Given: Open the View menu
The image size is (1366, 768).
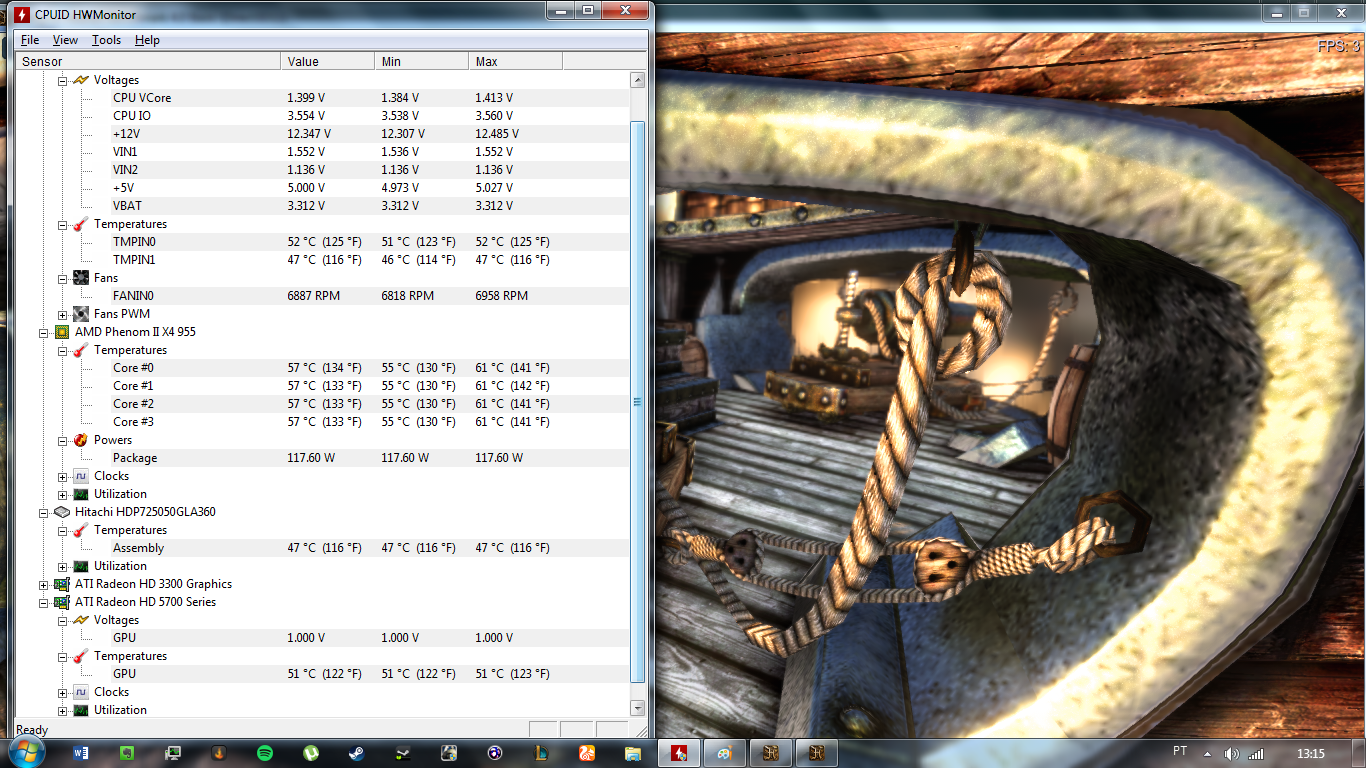Looking at the screenshot, I should [65, 40].
